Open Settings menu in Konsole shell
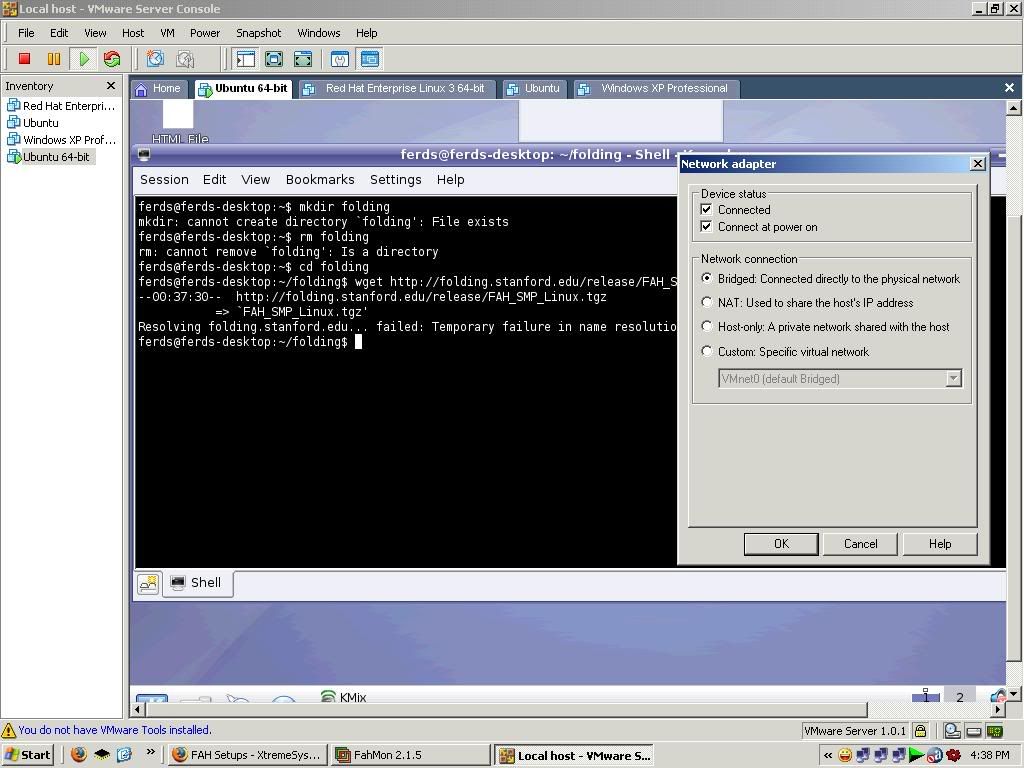This screenshot has width=1024, height=768. pyautogui.click(x=396, y=180)
